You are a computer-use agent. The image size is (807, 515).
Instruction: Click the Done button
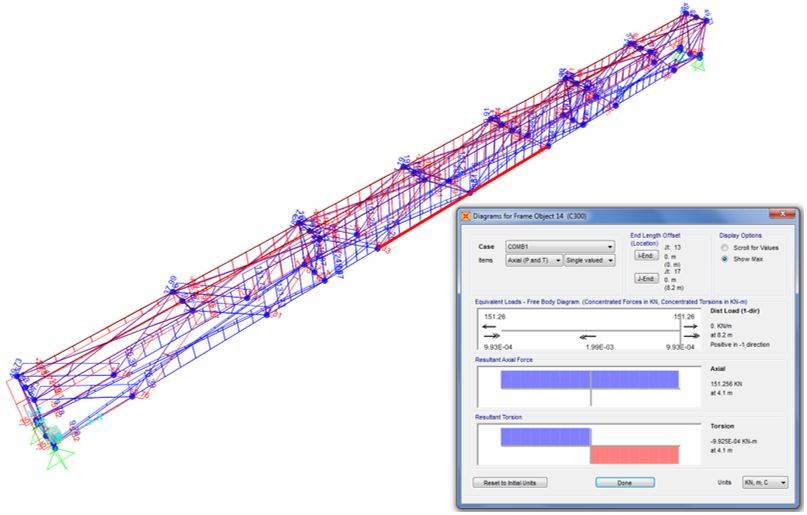(625, 483)
